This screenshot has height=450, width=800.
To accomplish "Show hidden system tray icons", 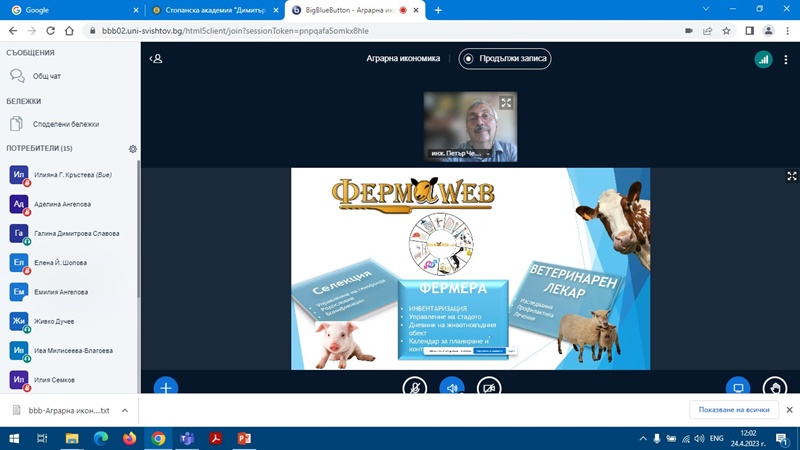I will coord(643,439).
